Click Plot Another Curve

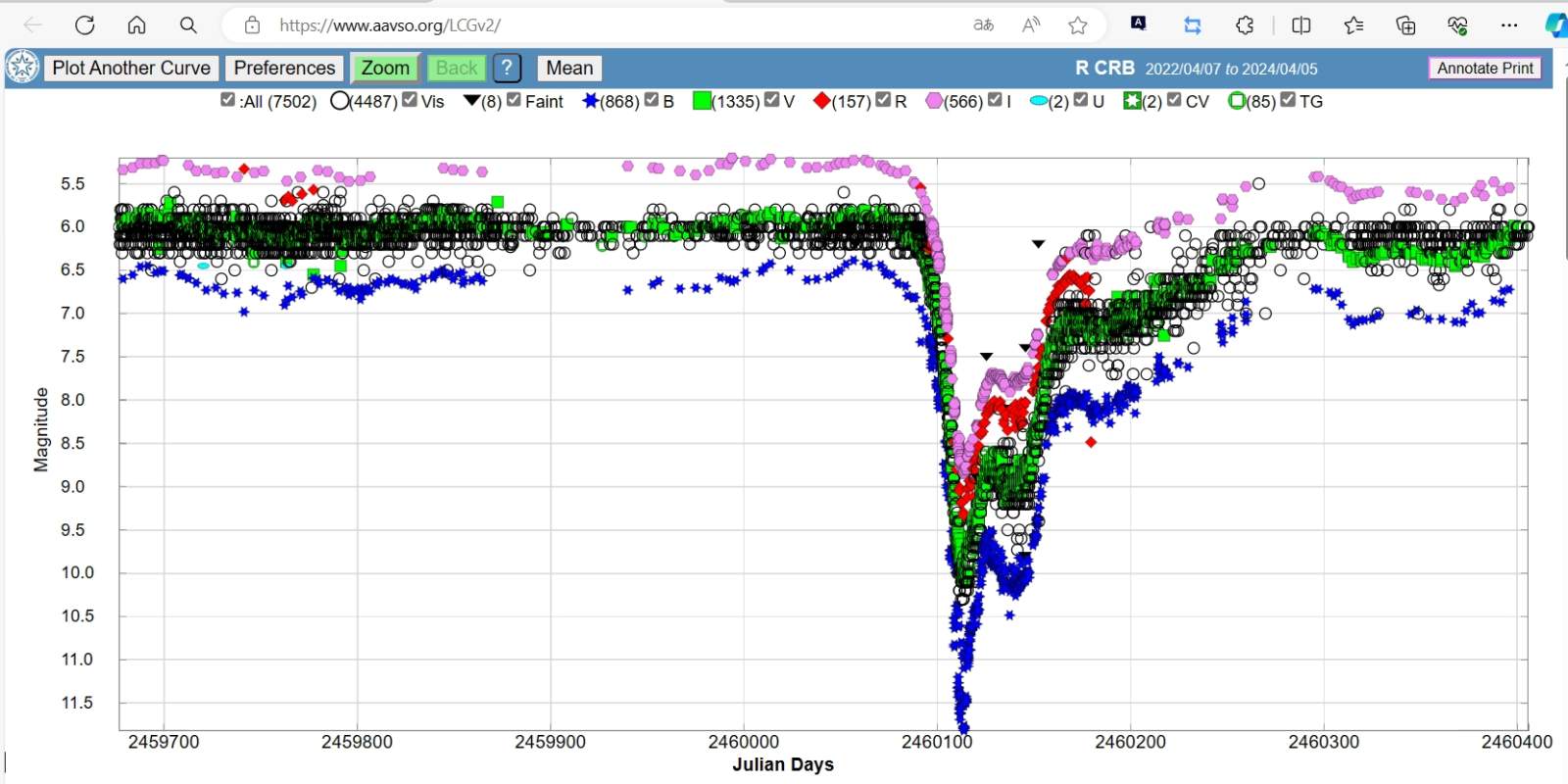[x=131, y=68]
